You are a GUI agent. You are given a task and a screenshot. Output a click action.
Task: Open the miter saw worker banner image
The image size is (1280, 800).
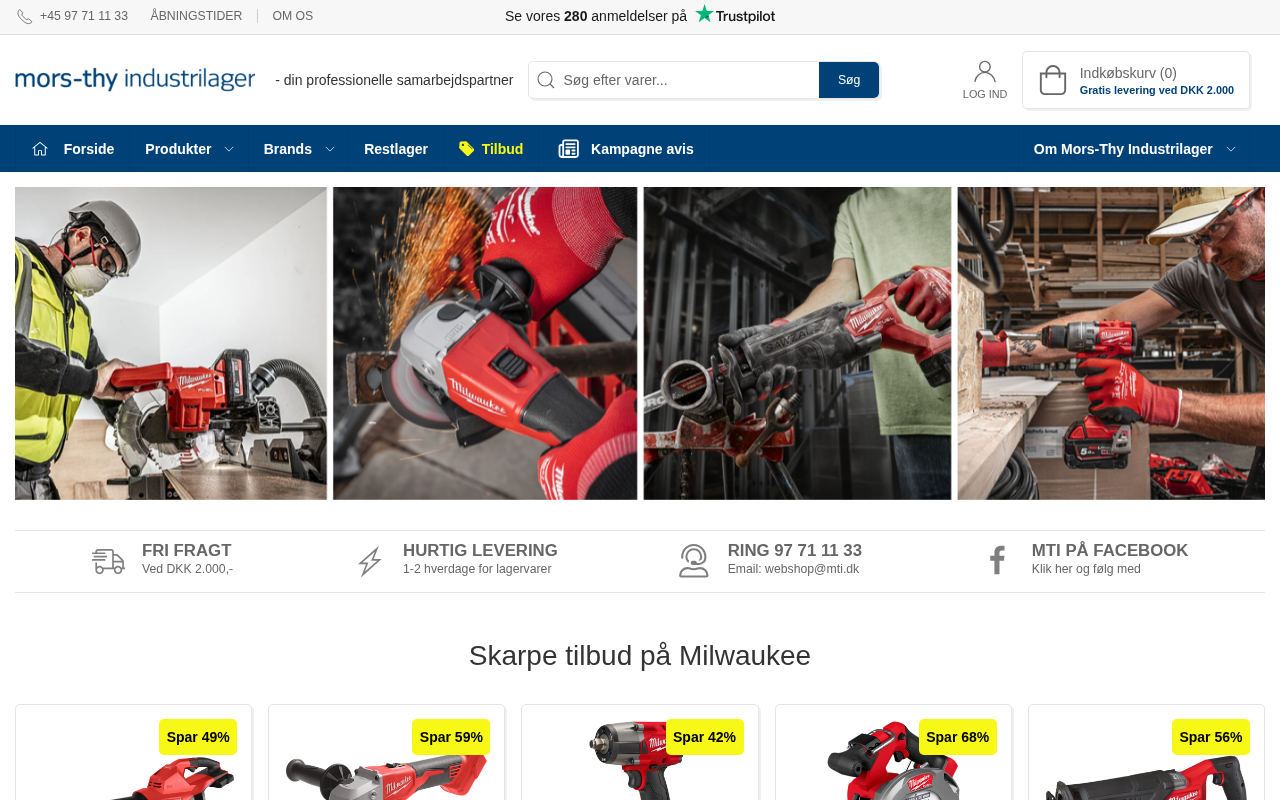click(171, 343)
